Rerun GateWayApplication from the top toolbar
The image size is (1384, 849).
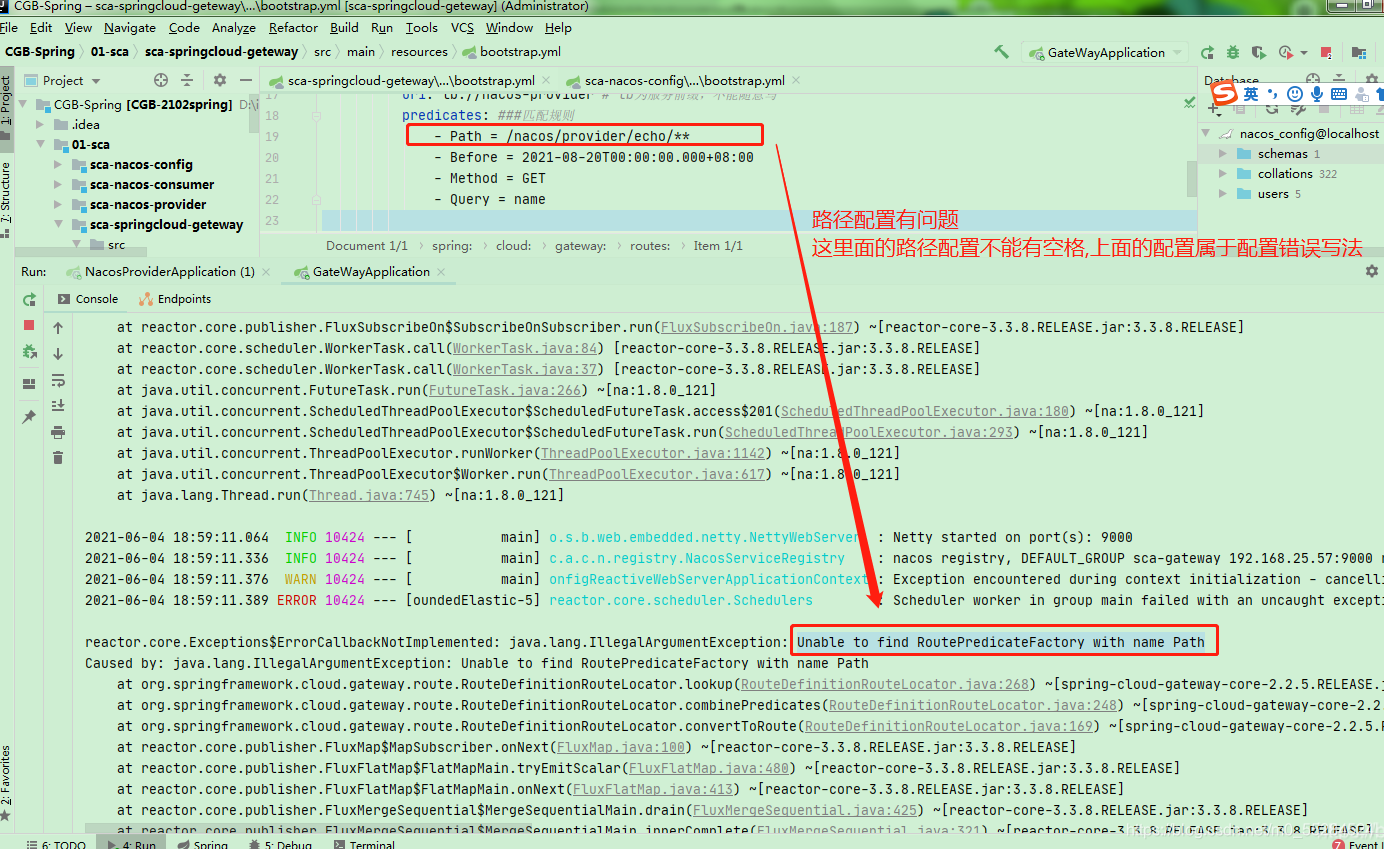coord(1207,52)
